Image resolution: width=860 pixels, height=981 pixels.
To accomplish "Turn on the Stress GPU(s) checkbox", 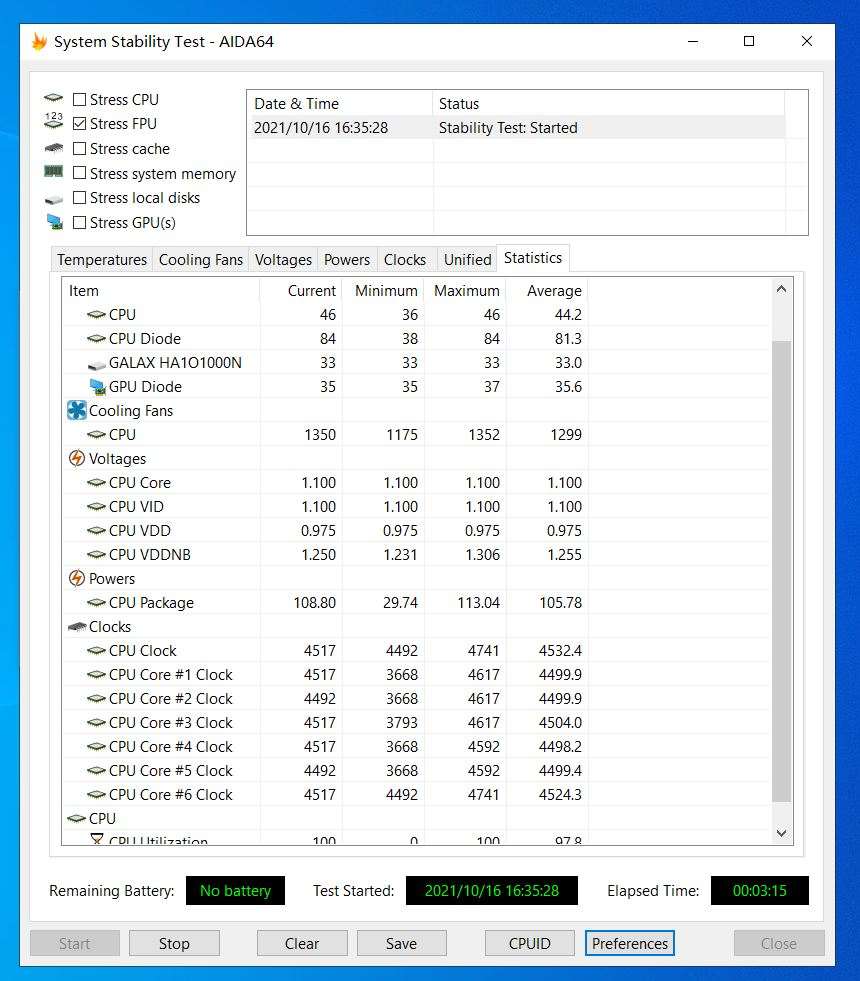I will [x=79, y=223].
